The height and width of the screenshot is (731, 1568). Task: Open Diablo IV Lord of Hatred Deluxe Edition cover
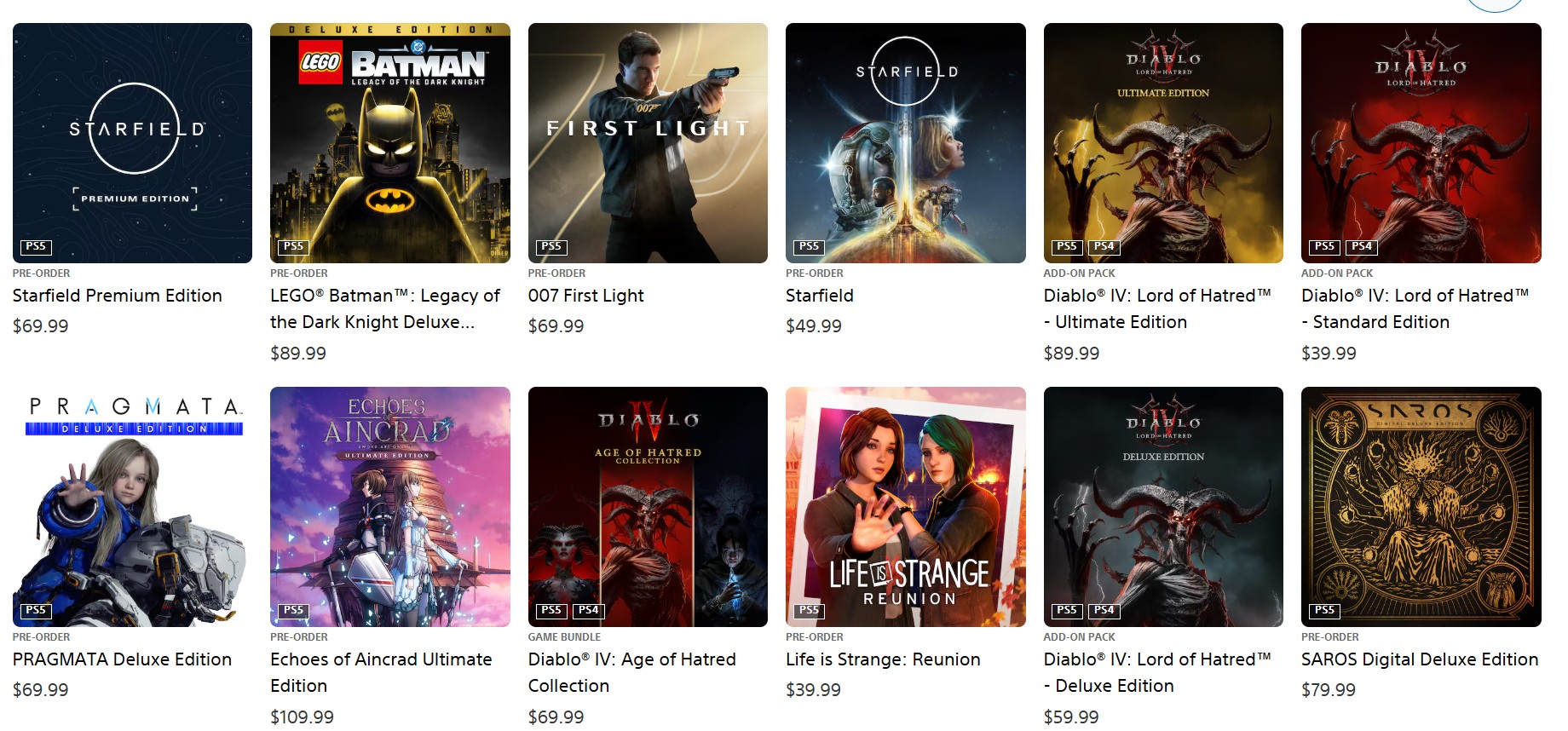pos(1163,507)
